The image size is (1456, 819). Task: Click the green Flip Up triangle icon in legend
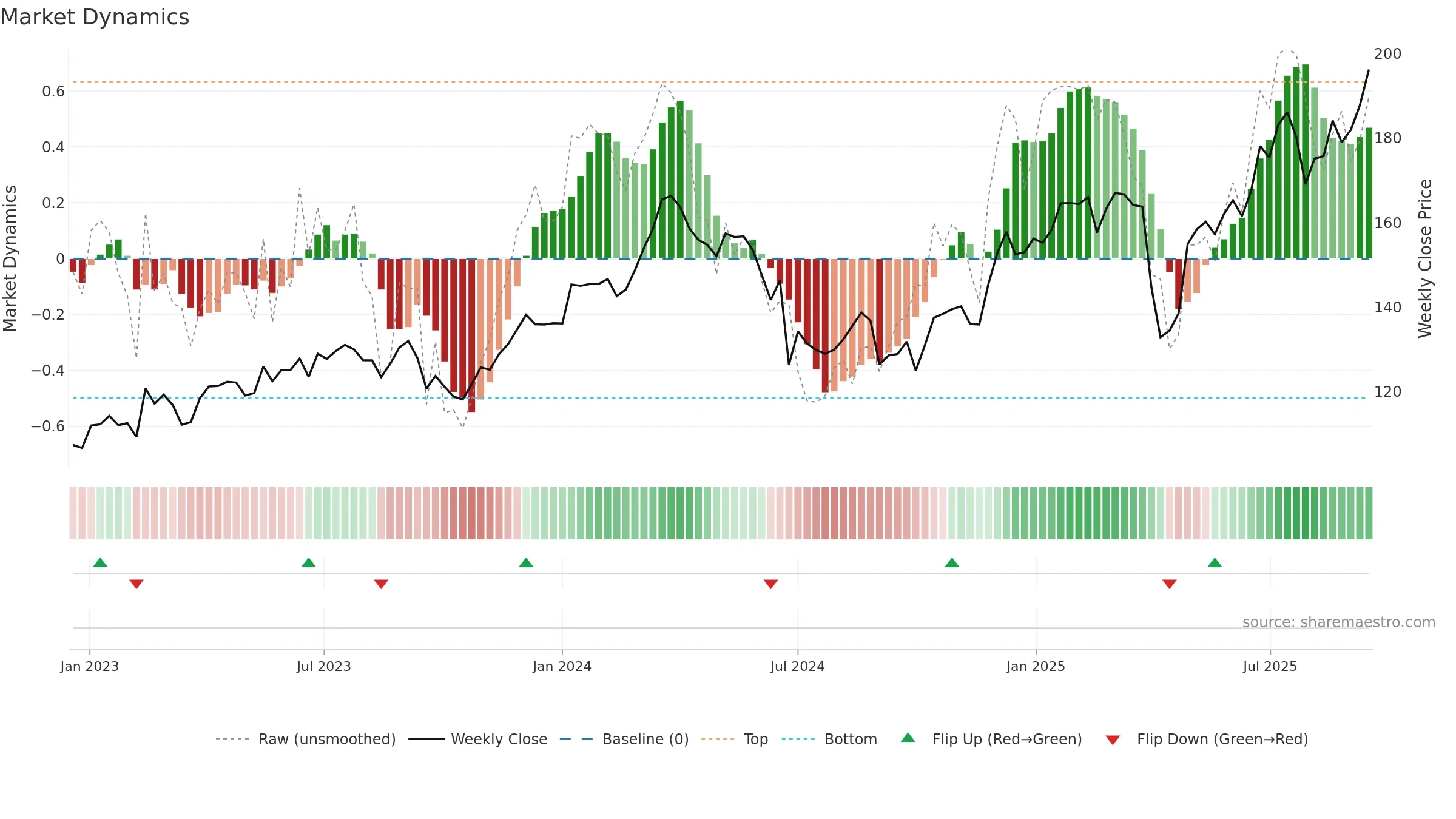[908, 738]
